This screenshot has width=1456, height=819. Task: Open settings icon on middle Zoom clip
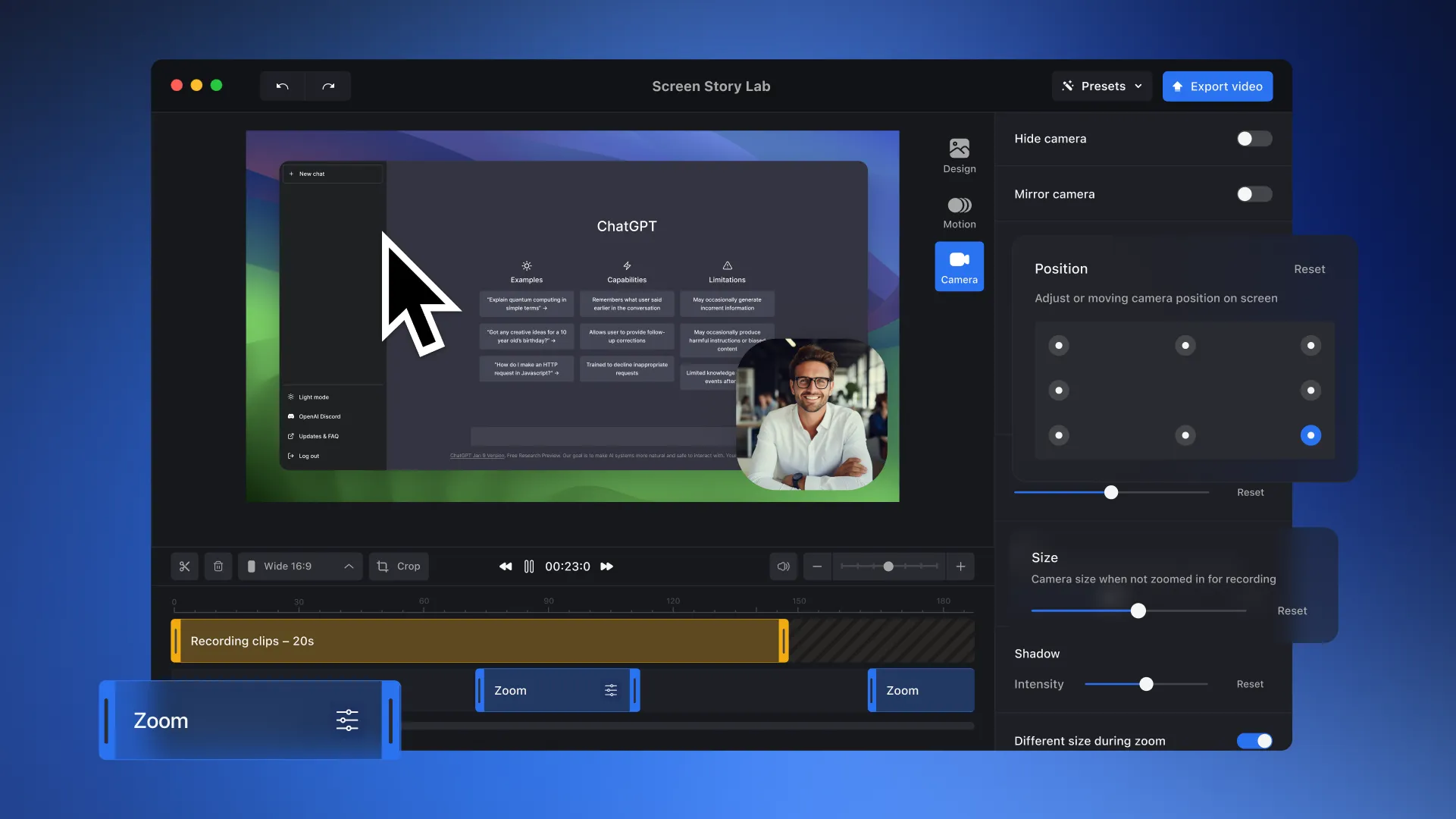pos(611,690)
